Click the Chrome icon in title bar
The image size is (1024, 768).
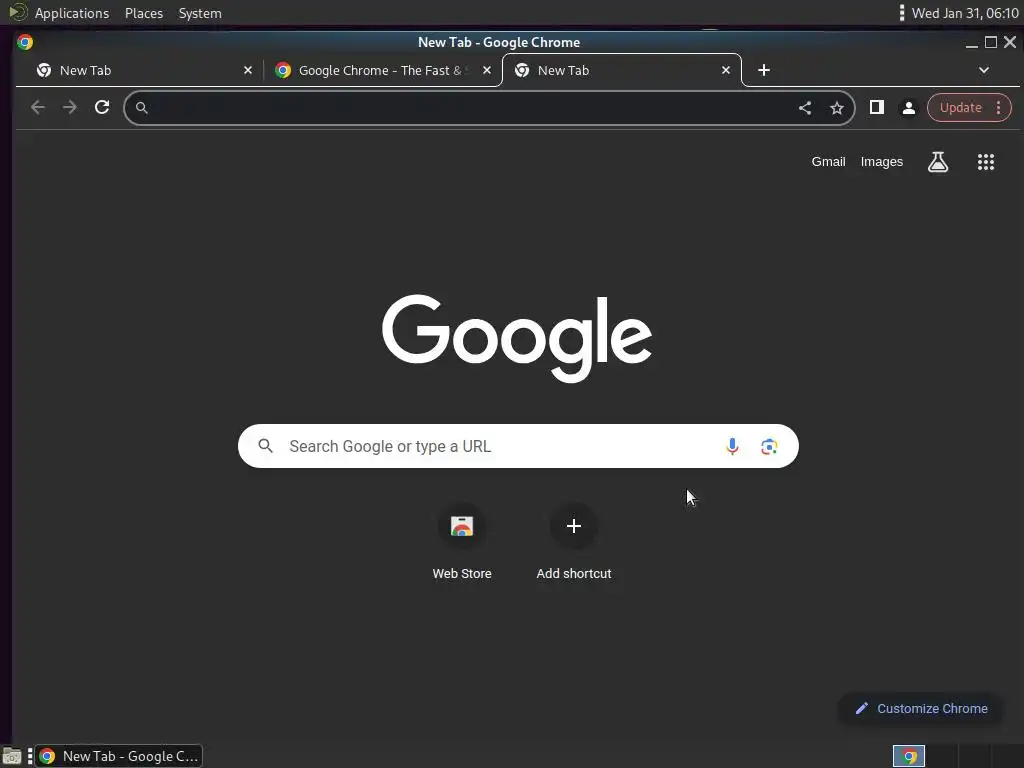[x=25, y=42]
